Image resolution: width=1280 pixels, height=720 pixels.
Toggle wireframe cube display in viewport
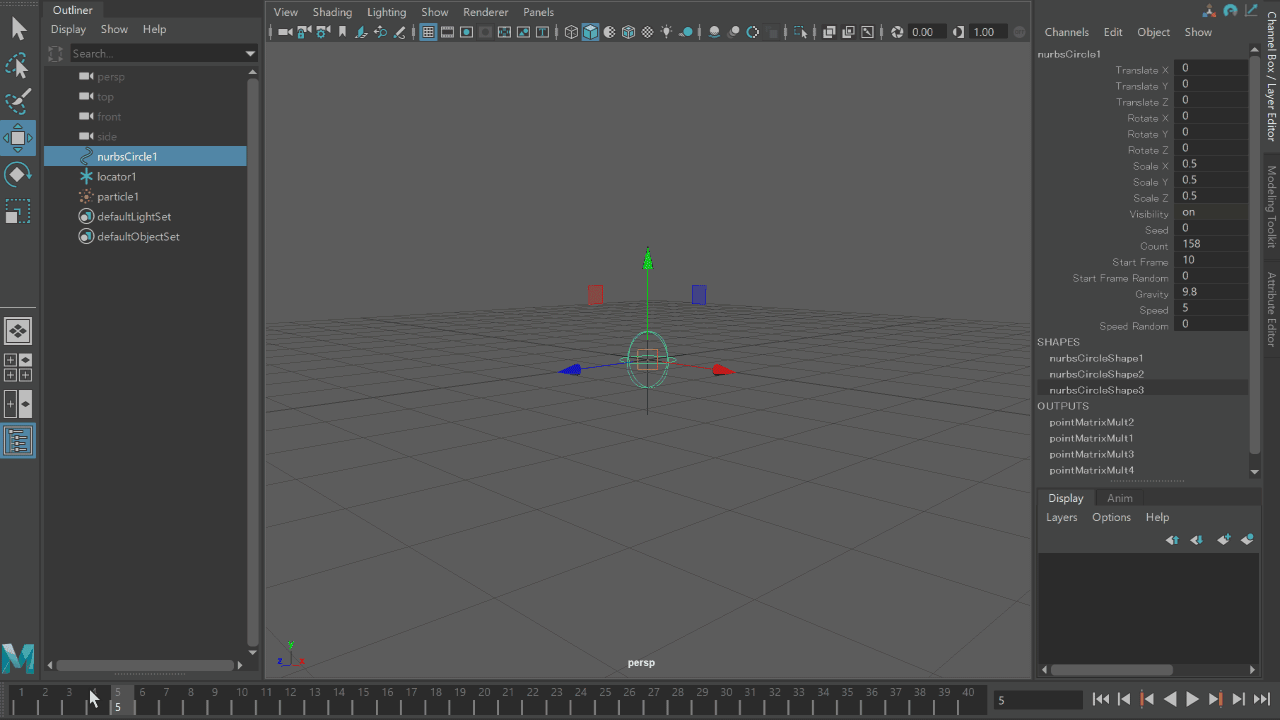pos(571,32)
